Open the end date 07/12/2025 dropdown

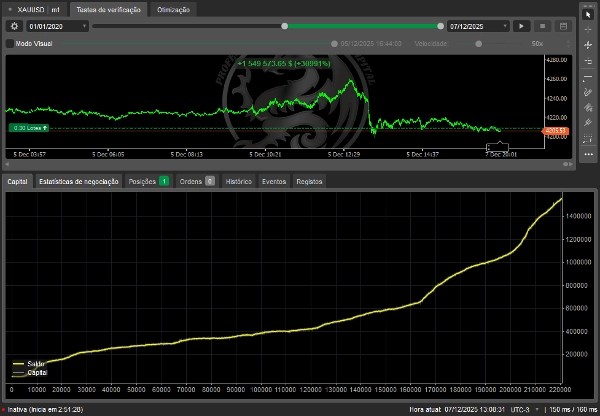tap(478, 26)
